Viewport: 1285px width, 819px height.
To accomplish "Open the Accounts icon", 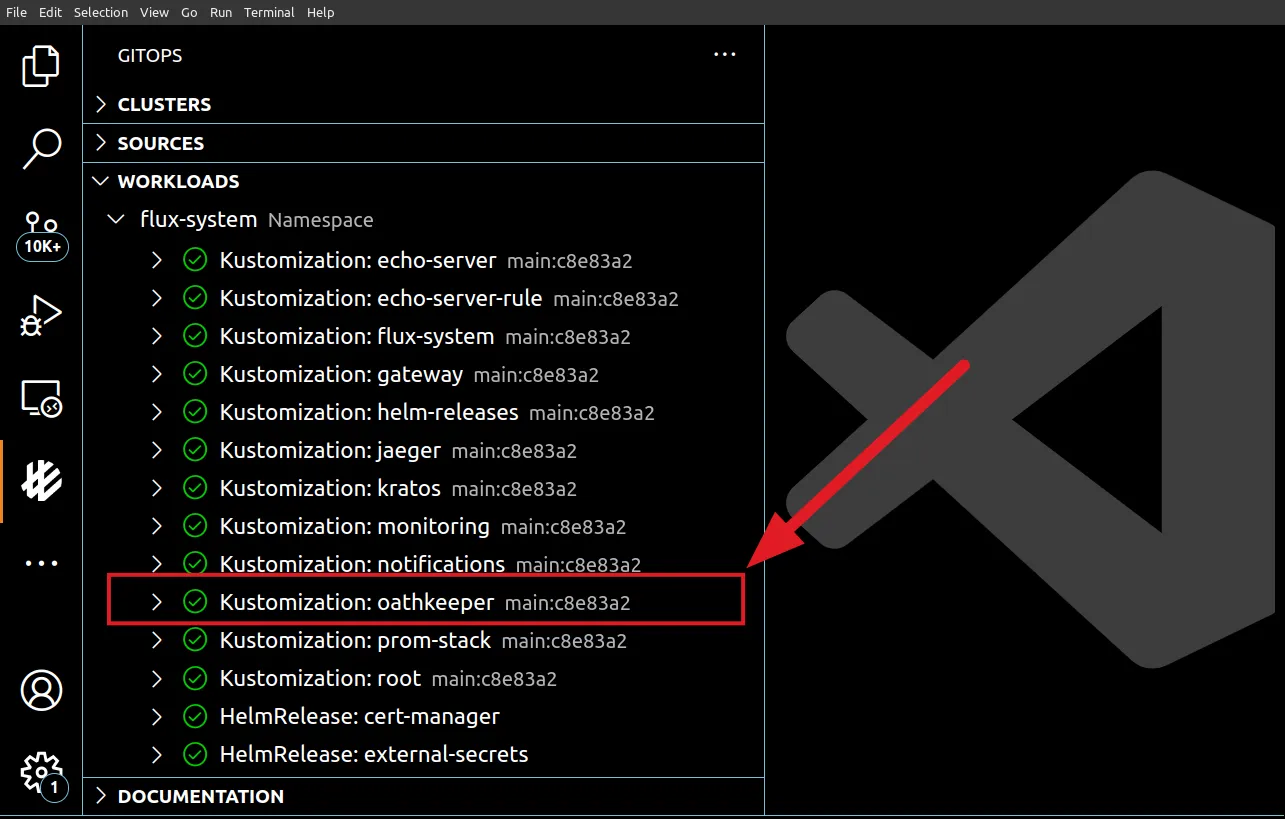I will [41, 690].
